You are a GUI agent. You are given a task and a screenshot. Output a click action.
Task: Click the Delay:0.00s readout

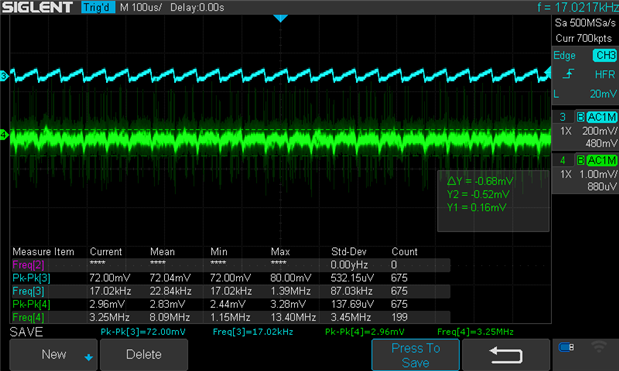[197, 7]
